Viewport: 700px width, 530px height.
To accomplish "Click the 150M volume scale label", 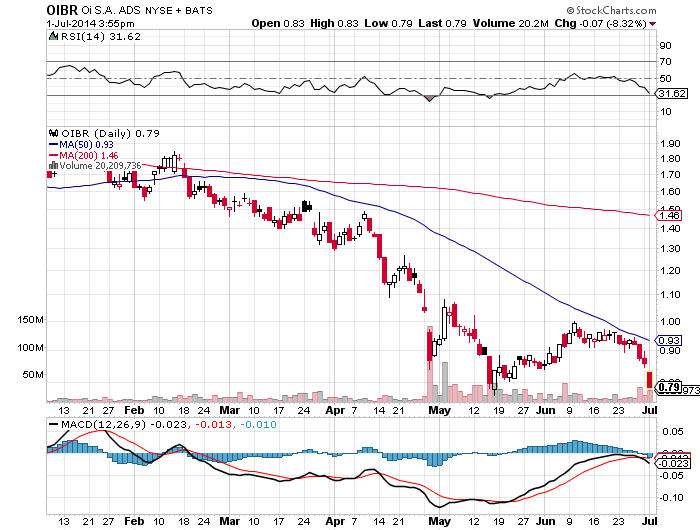I will coord(30,320).
